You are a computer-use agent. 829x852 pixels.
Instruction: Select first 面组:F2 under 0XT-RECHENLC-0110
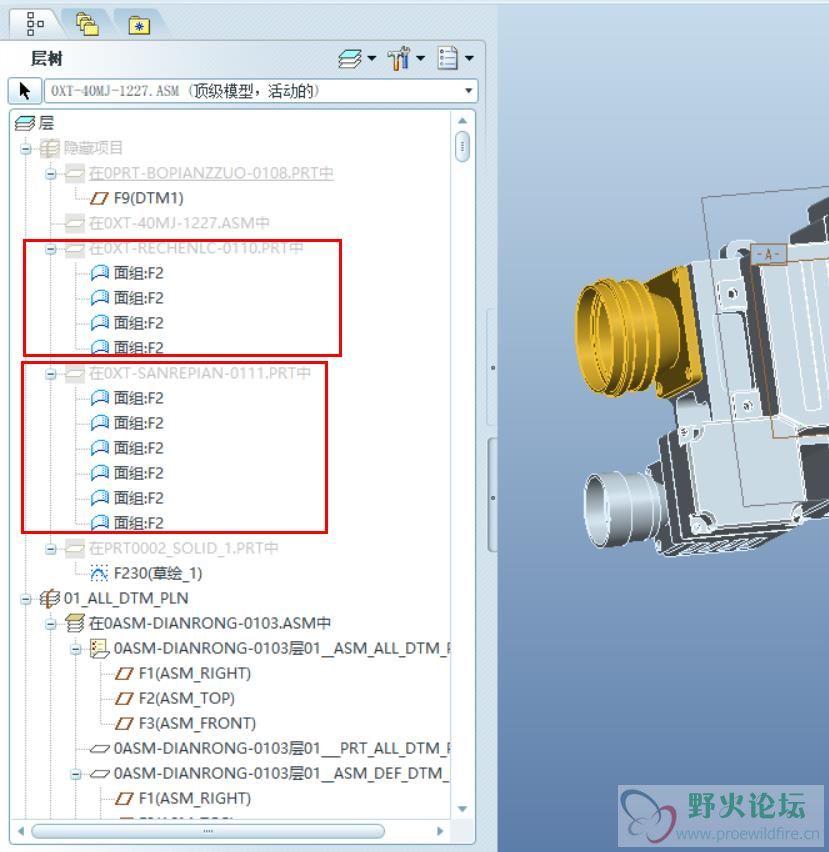[x=139, y=273]
